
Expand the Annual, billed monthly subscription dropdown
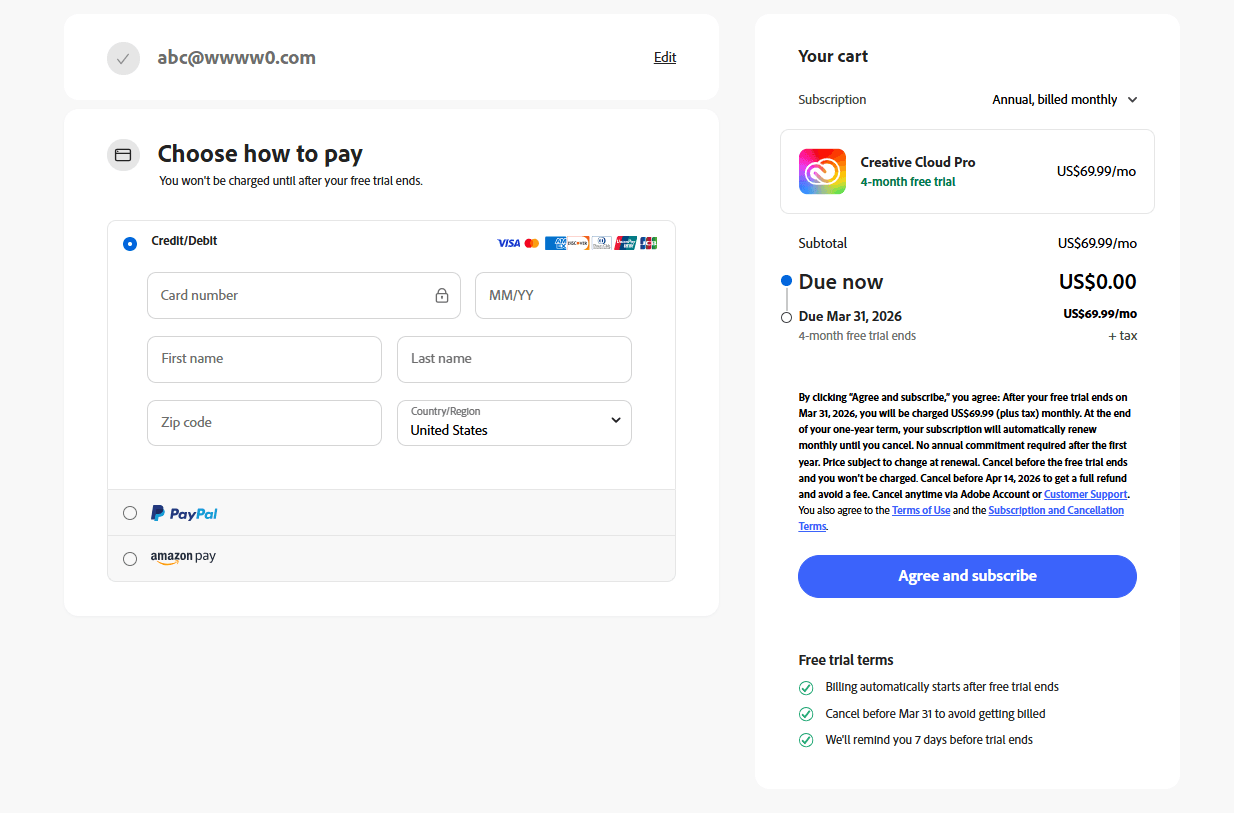1065,100
